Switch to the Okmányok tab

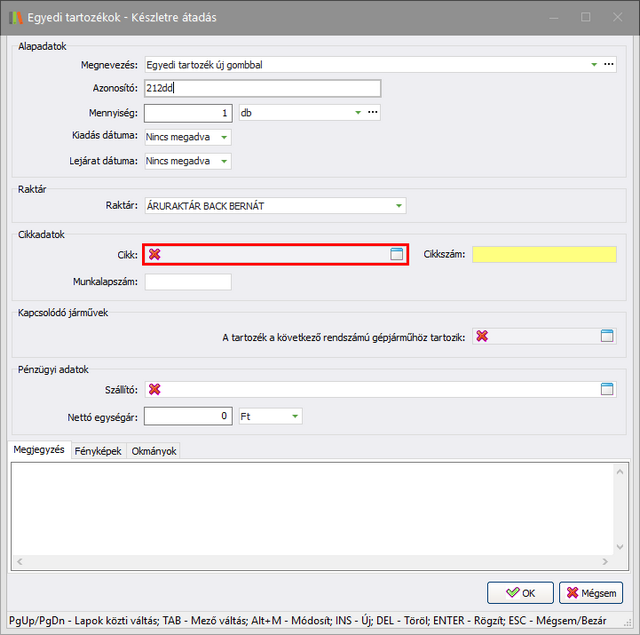pyautogui.click(x=154, y=451)
